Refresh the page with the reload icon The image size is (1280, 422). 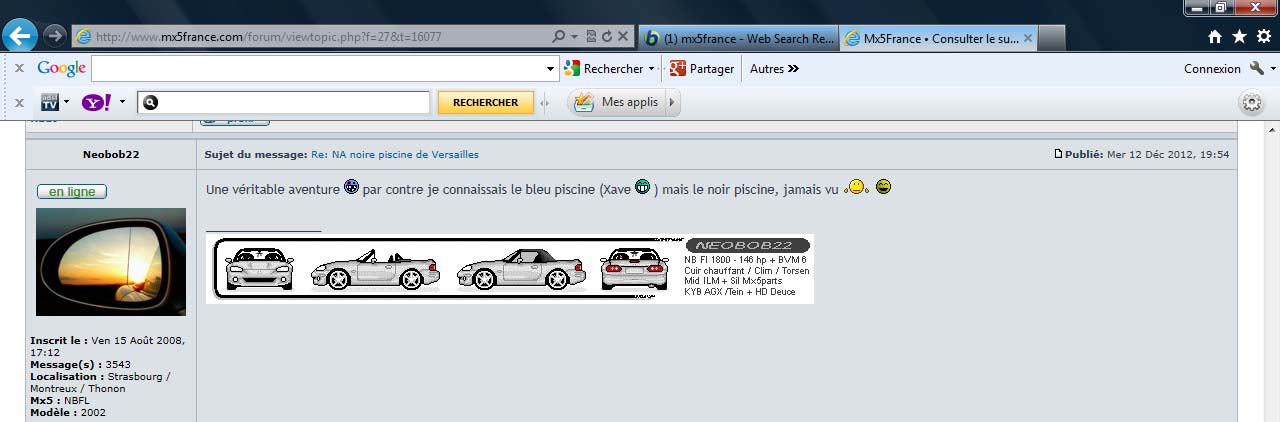pos(606,36)
